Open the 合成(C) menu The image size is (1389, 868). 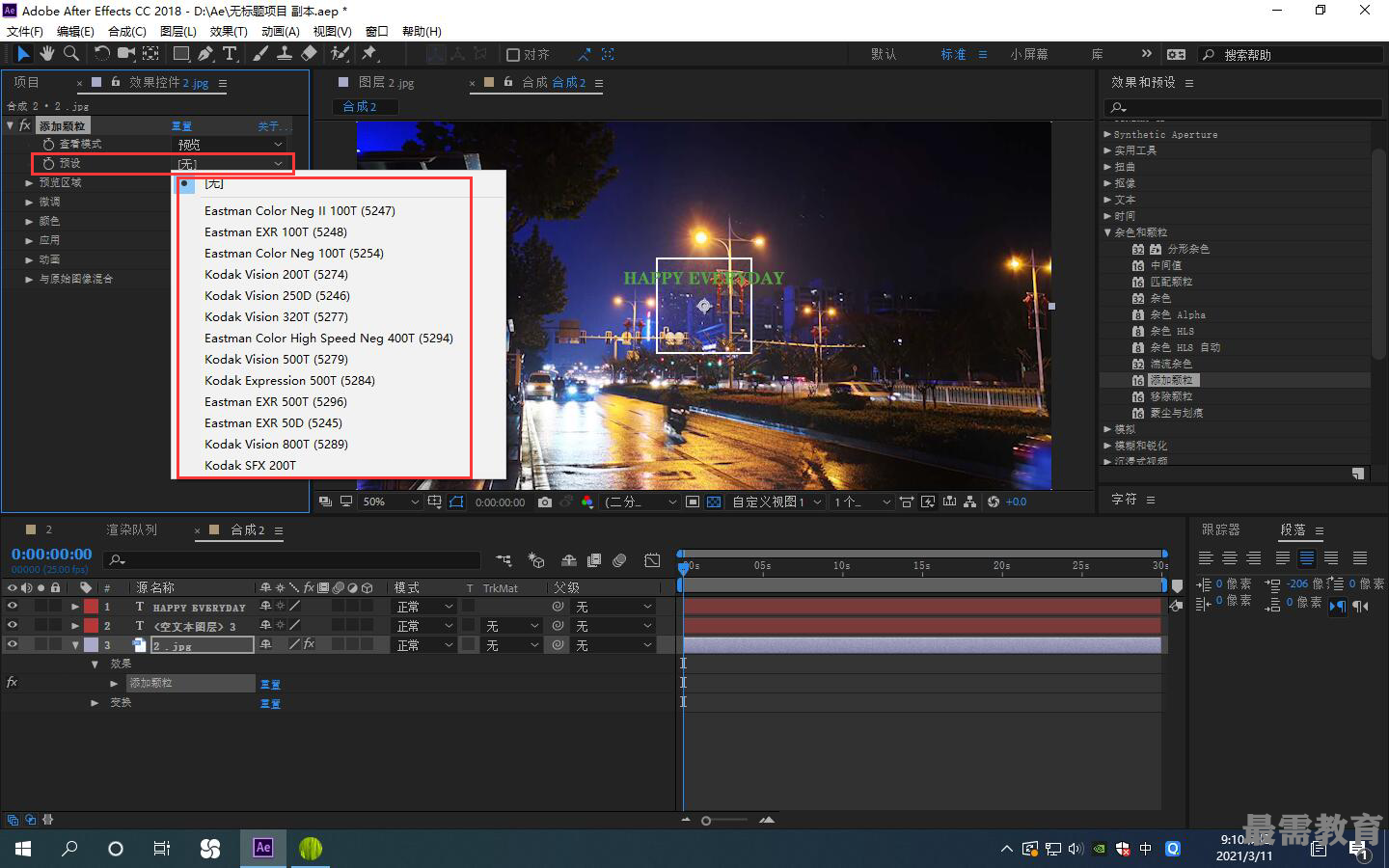click(127, 31)
